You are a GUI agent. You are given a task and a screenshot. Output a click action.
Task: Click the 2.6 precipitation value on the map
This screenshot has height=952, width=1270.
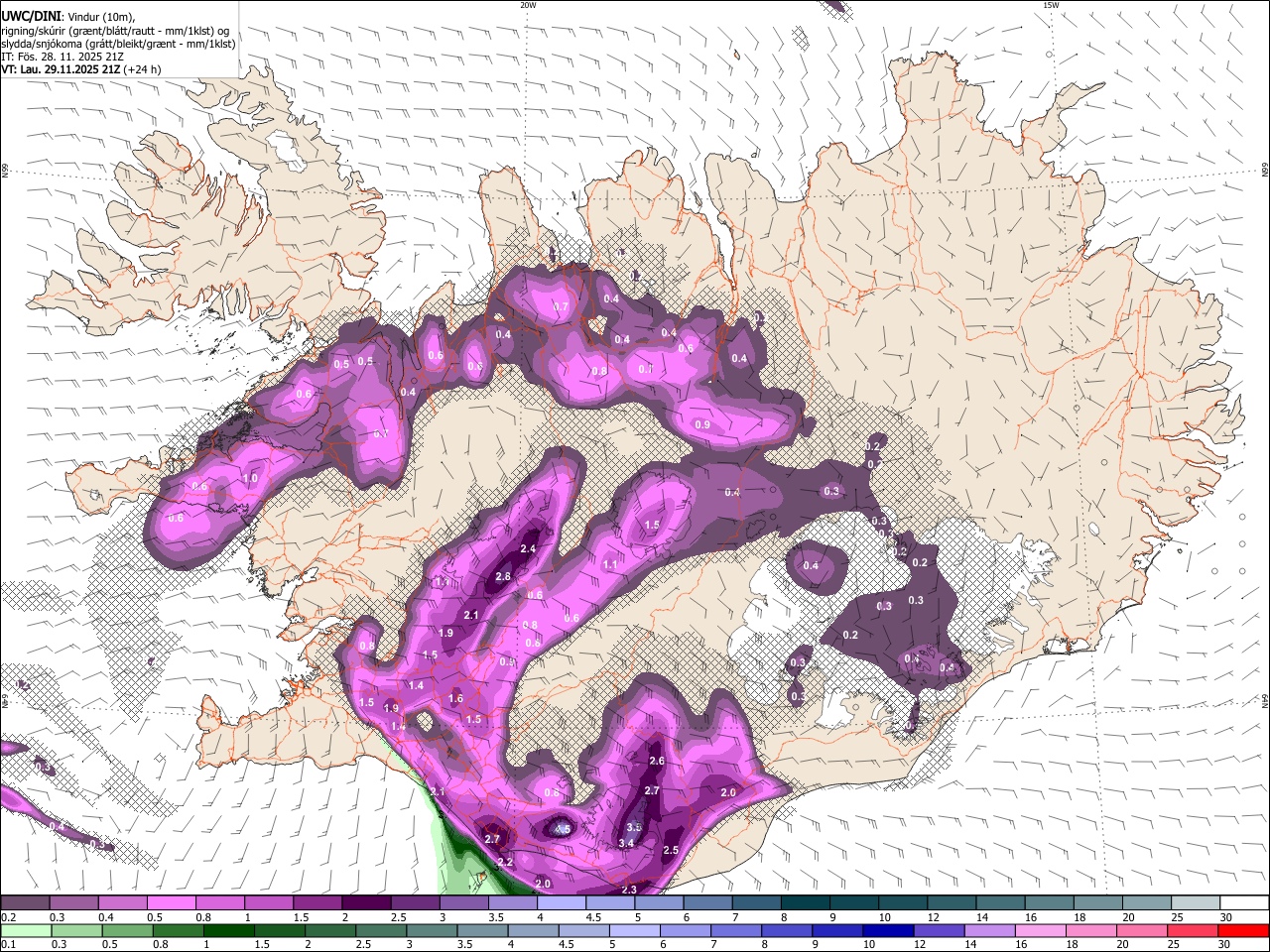[656, 761]
